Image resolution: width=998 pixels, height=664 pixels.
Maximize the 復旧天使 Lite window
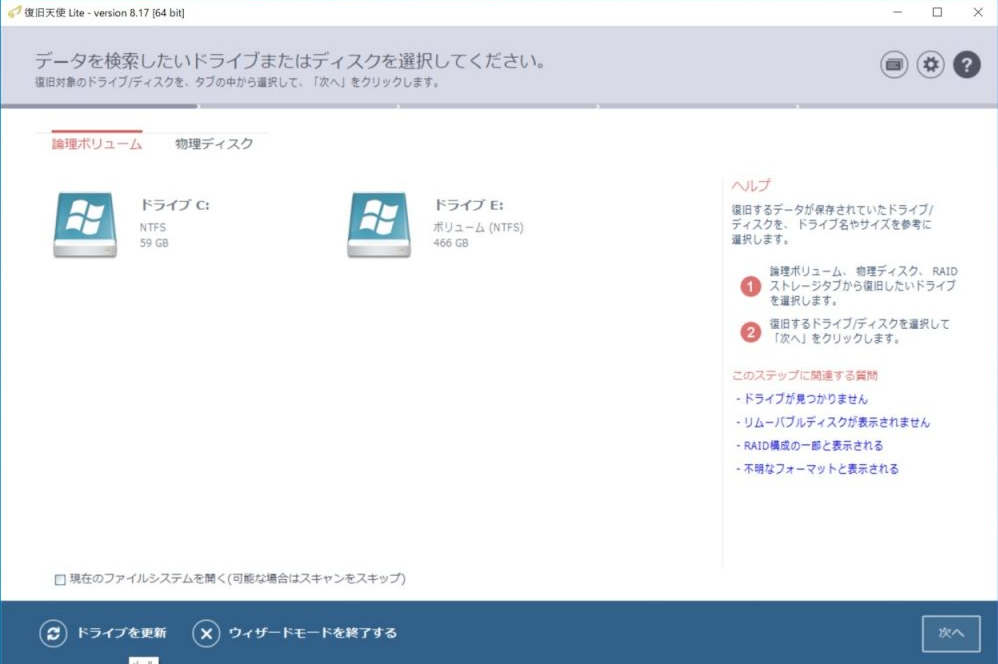point(938,12)
